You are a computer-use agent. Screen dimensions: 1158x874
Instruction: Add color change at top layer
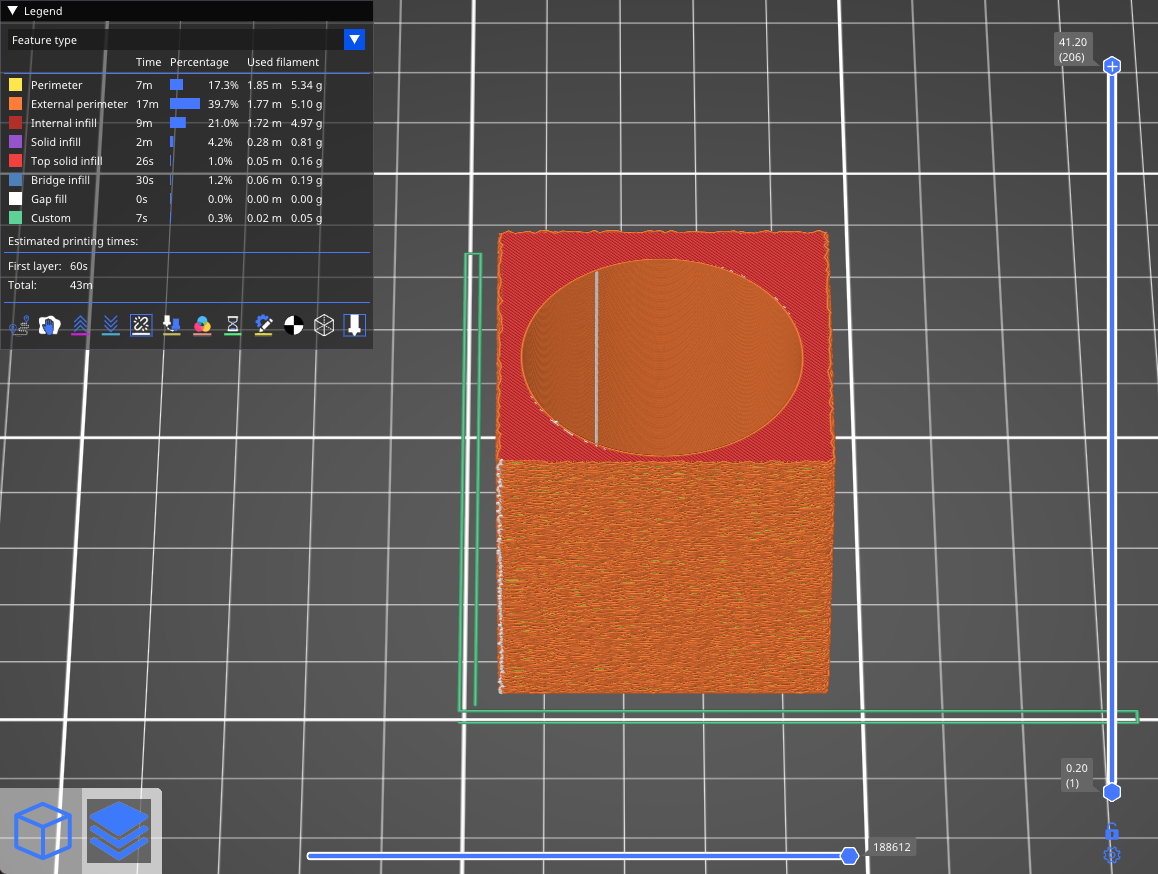point(1111,66)
